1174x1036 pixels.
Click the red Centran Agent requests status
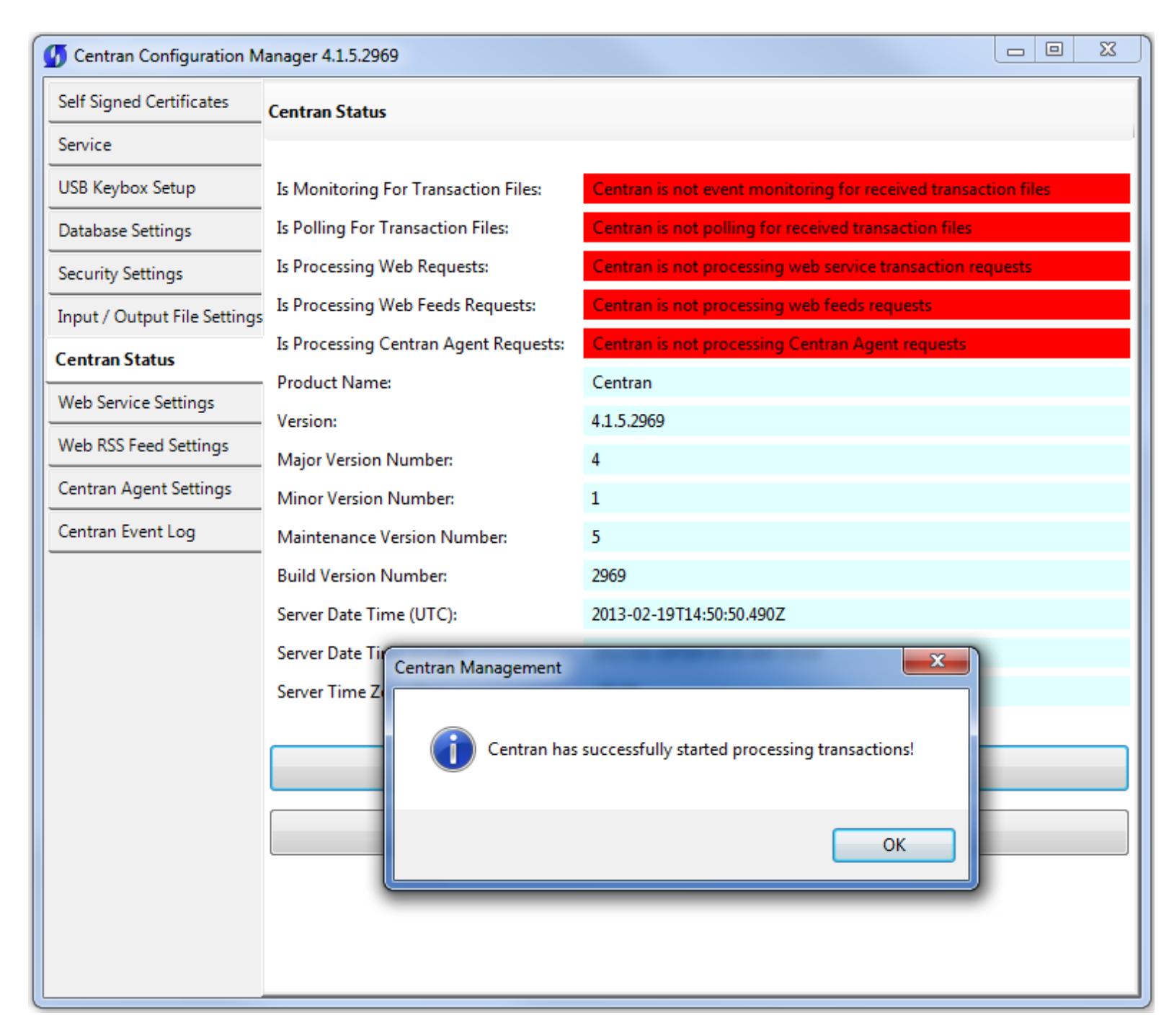tap(856, 344)
